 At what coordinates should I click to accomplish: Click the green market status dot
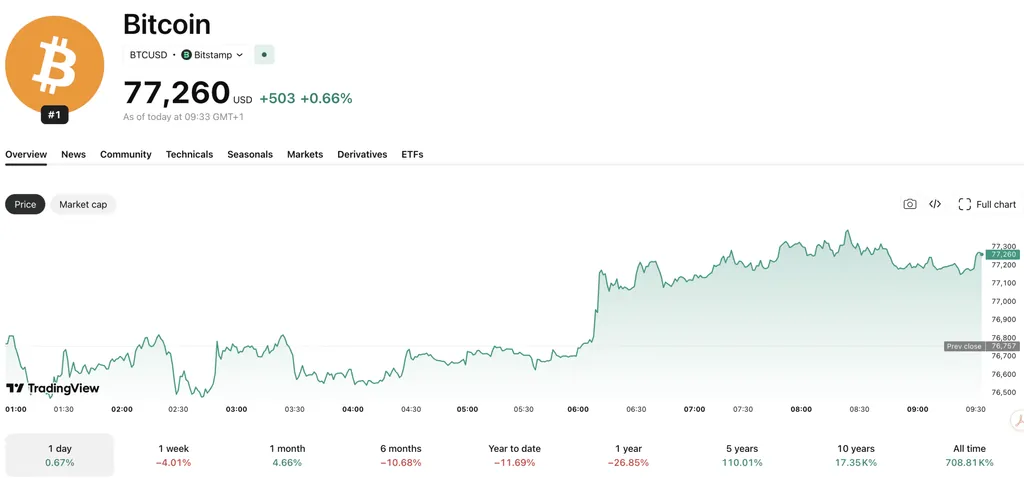point(264,55)
